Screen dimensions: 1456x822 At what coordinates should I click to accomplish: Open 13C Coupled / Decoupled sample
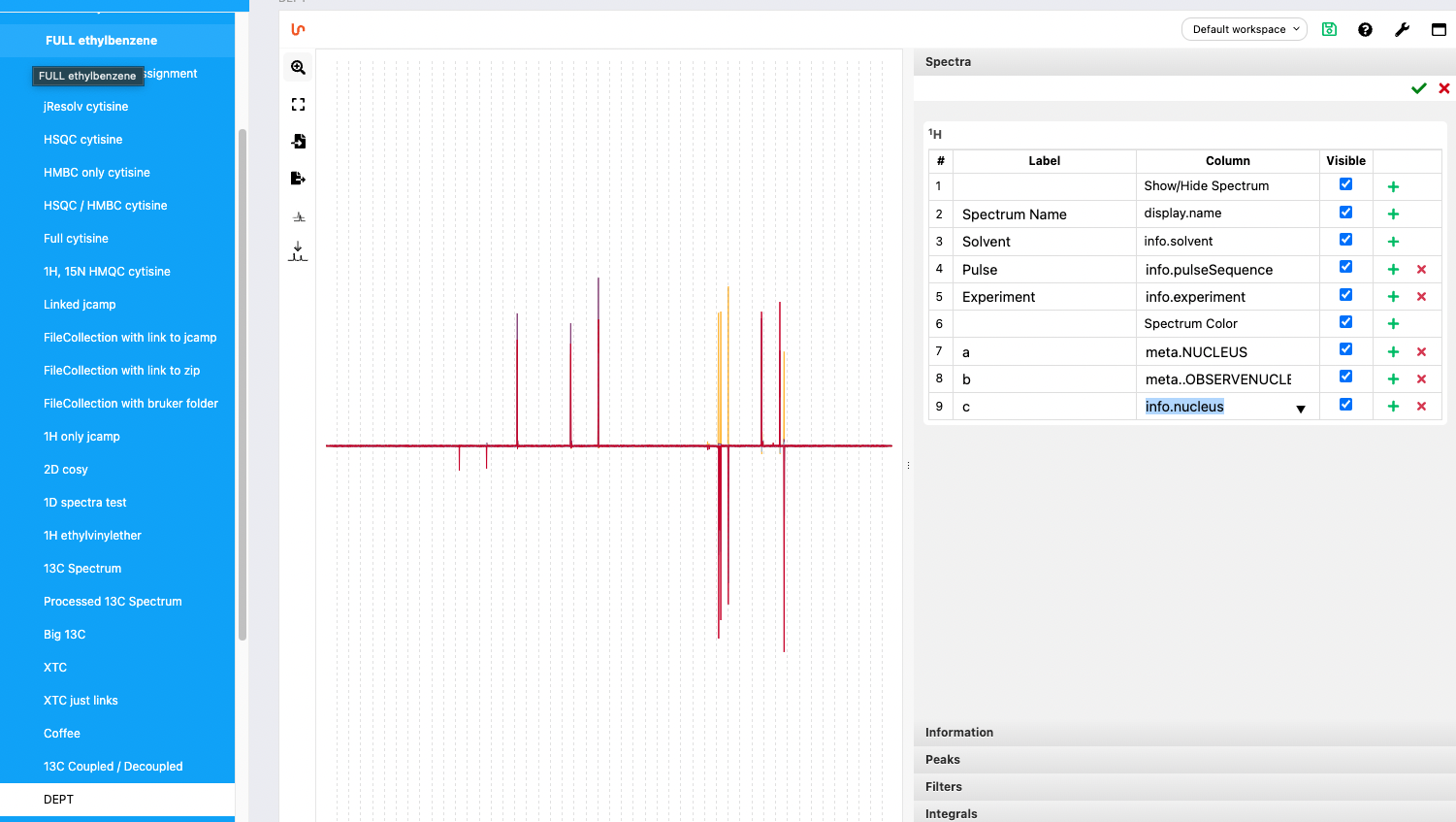(x=117, y=767)
